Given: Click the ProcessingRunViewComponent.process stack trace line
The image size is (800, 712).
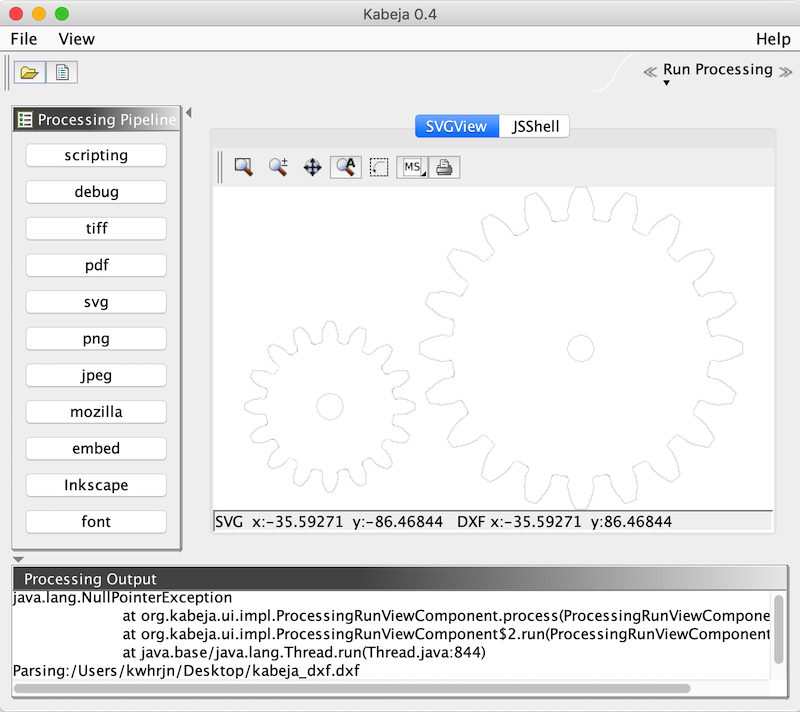Looking at the screenshot, I should coord(446,616).
